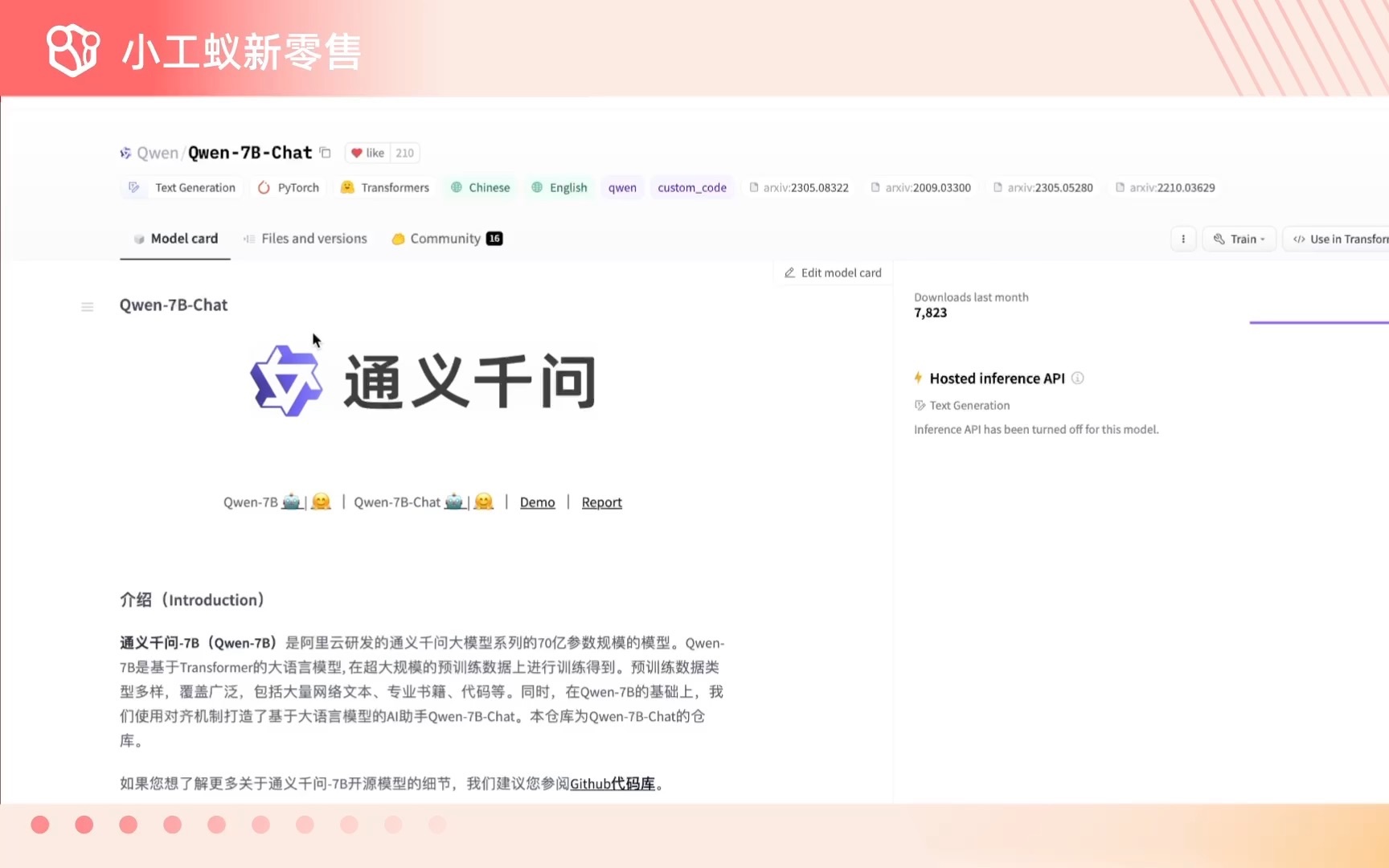Open the 210 likes count

pos(405,153)
